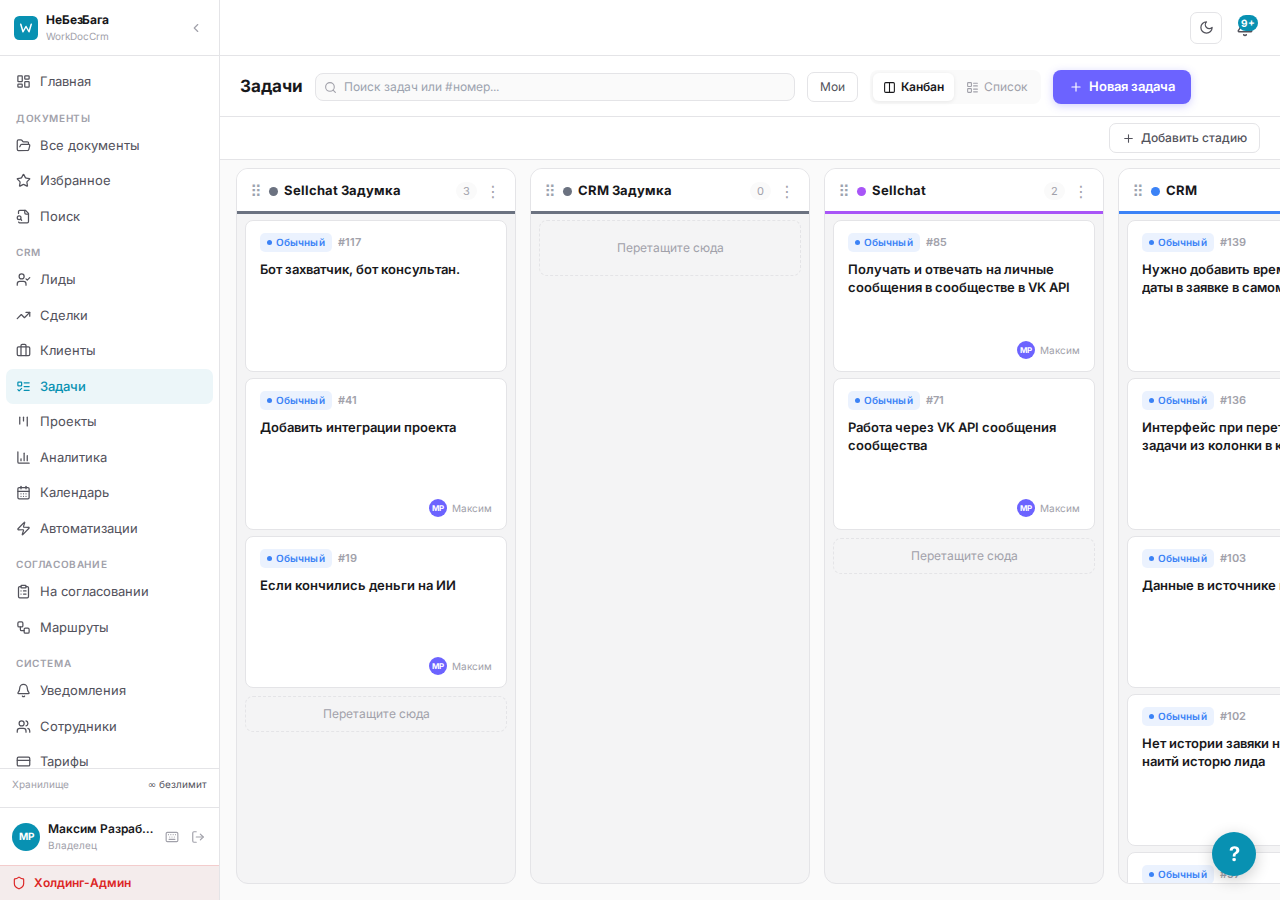This screenshot has width=1280, height=900.
Task: Open Уведомления in the sidebar
Action: [x=109, y=690]
